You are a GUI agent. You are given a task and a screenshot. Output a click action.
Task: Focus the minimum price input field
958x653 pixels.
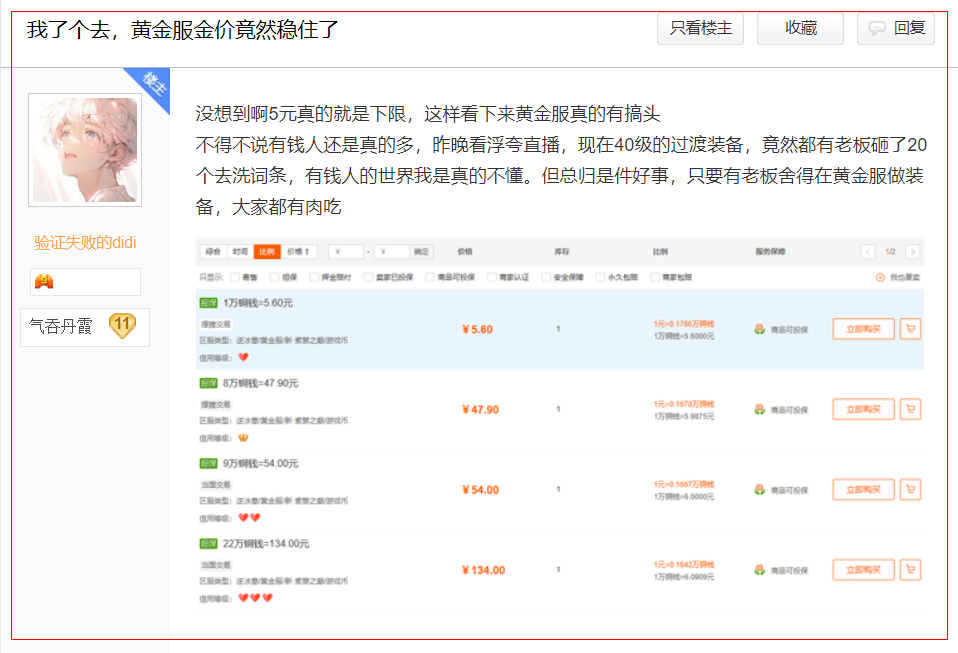(346, 252)
